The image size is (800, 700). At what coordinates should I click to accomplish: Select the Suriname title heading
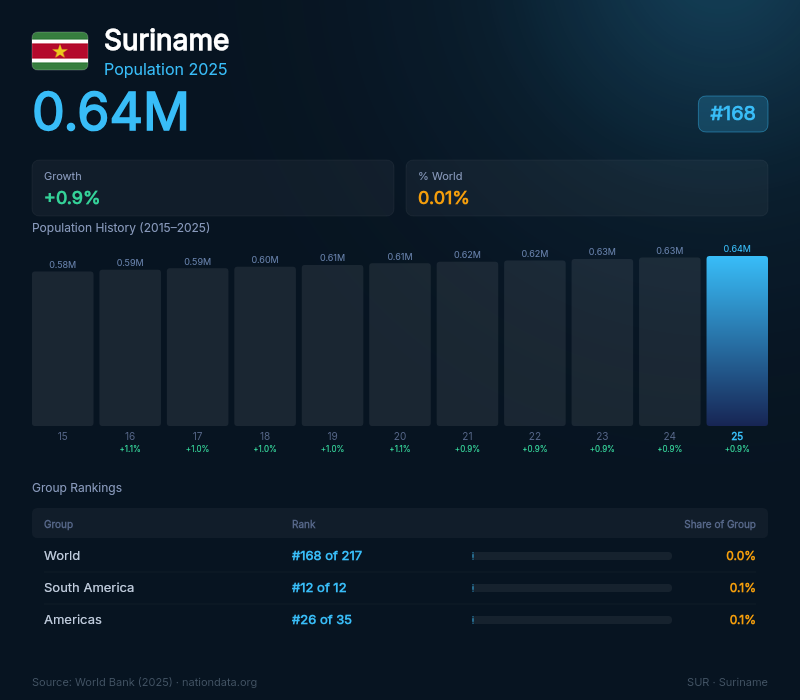(166, 40)
